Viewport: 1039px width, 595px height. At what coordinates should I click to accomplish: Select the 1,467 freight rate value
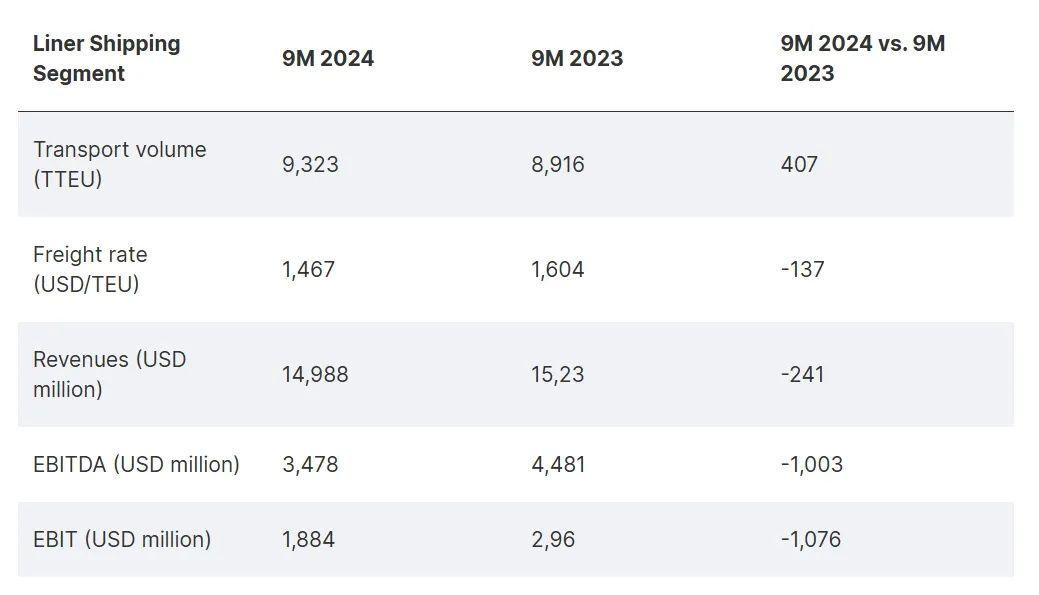[309, 269]
